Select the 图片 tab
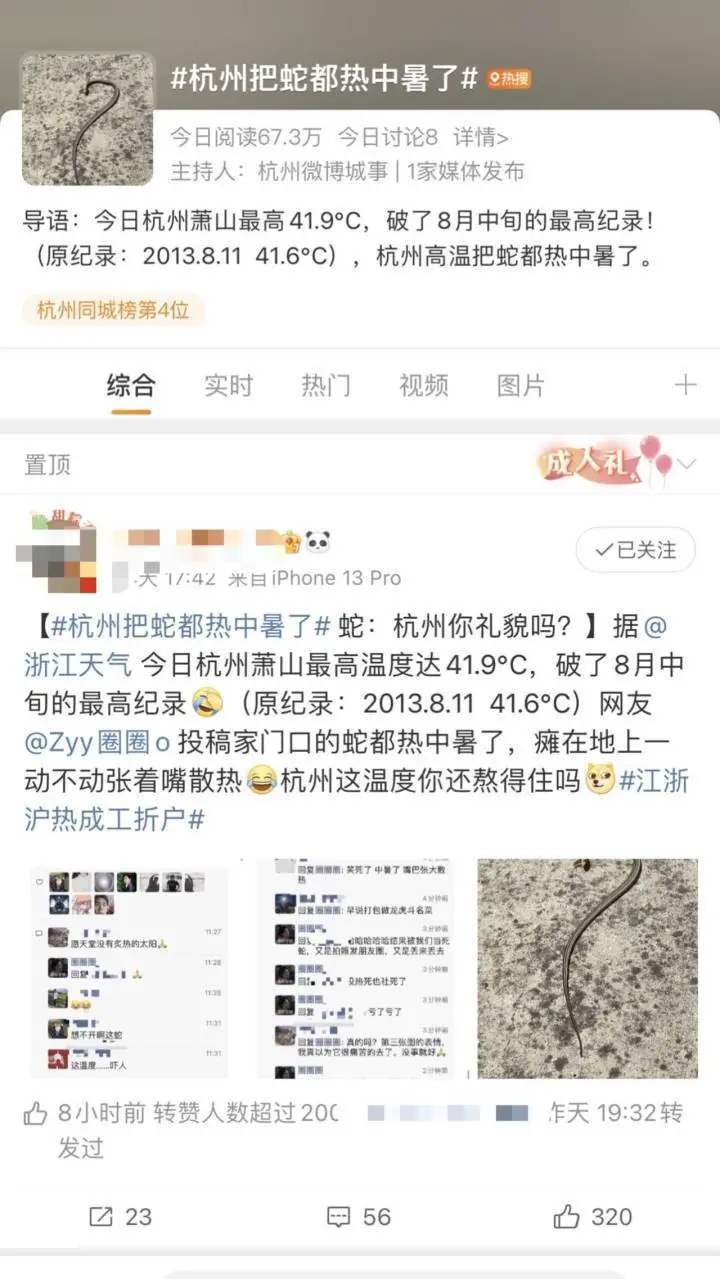The height and width of the screenshot is (1279, 720). 521,385
